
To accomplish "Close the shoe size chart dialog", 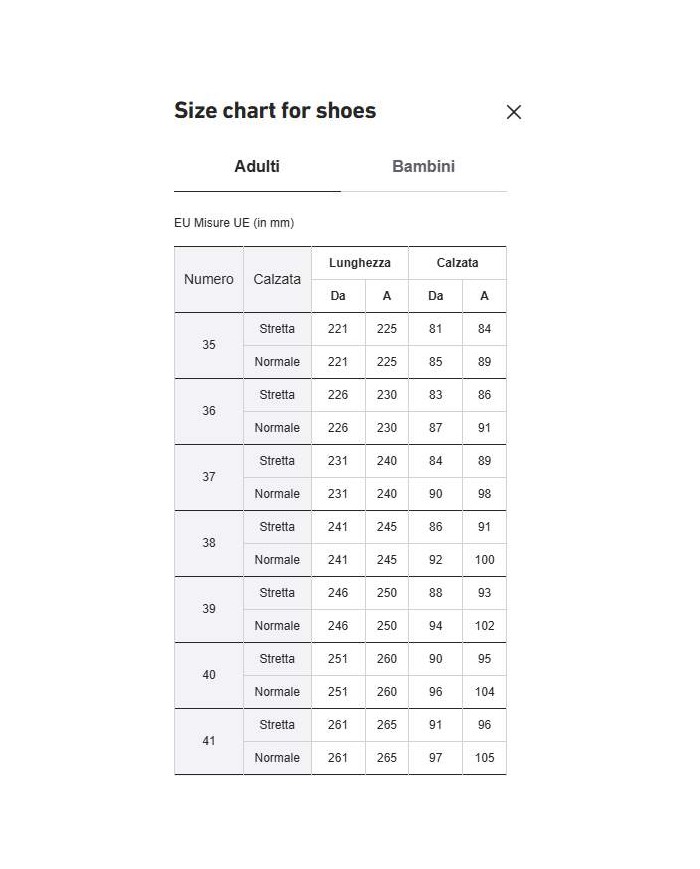I will (x=514, y=112).
